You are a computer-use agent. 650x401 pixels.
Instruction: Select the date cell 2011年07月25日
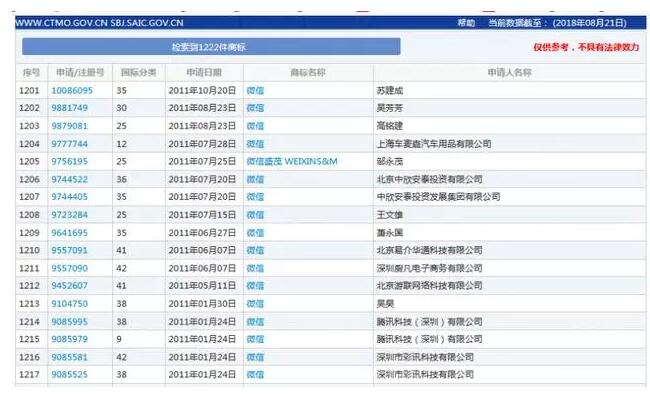(202, 161)
